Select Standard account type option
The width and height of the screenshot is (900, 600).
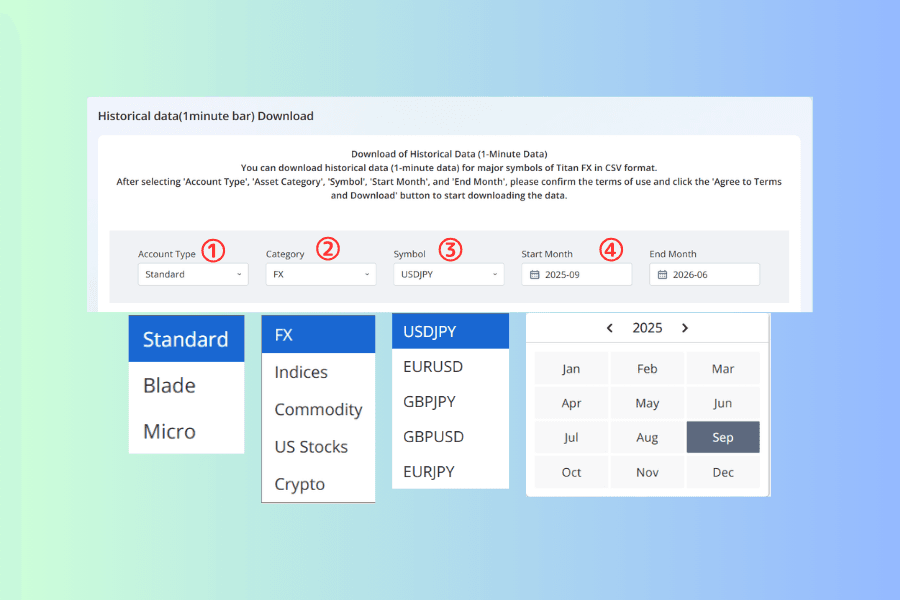point(187,339)
